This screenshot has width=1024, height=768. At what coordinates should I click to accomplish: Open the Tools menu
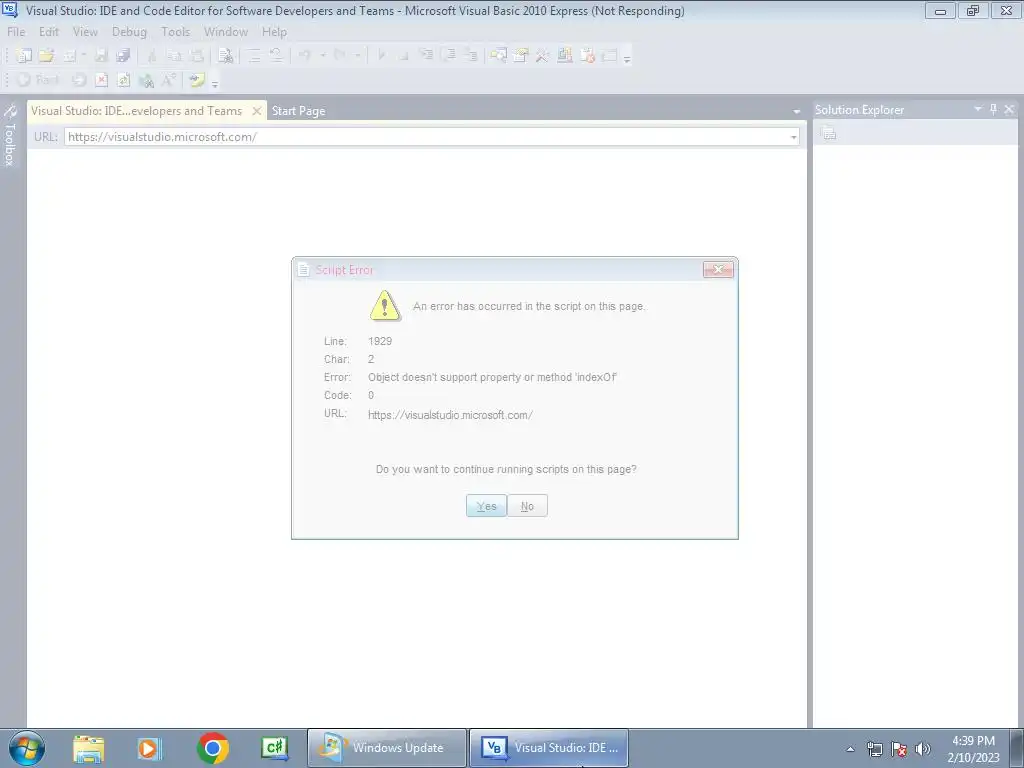[x=175, y=31]
